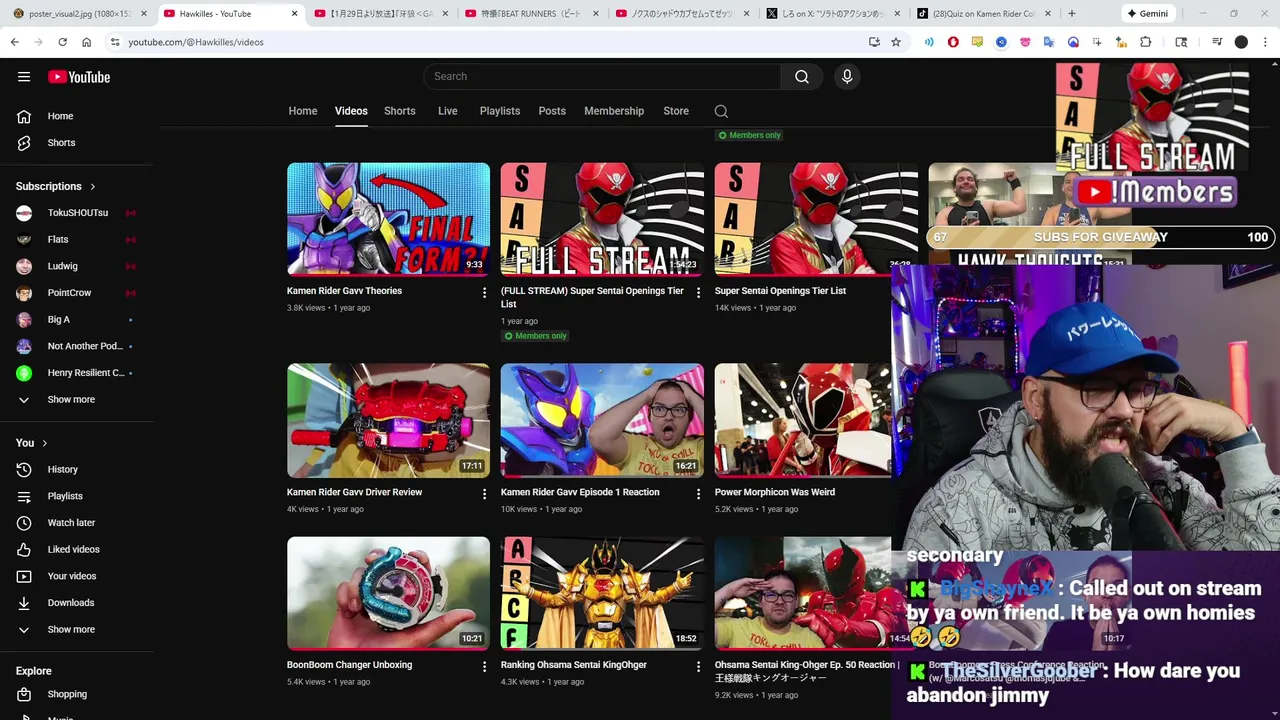Viewport: 1280px width, 720px height.
Task: Open Power Morphicon Was Weird title
Action: pyautogui.click(x=775, y=492)
